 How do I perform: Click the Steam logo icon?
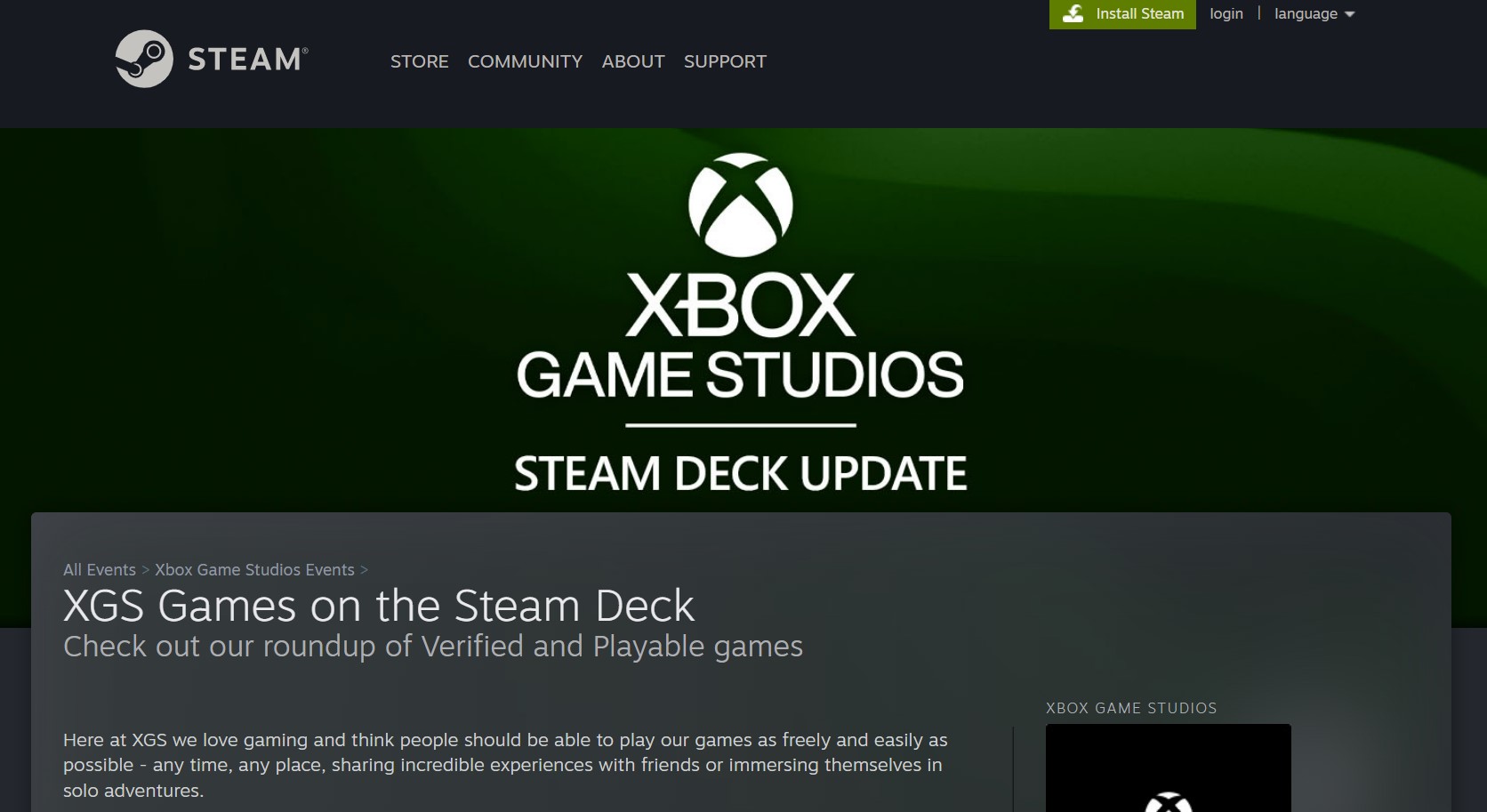pos(144,59)
